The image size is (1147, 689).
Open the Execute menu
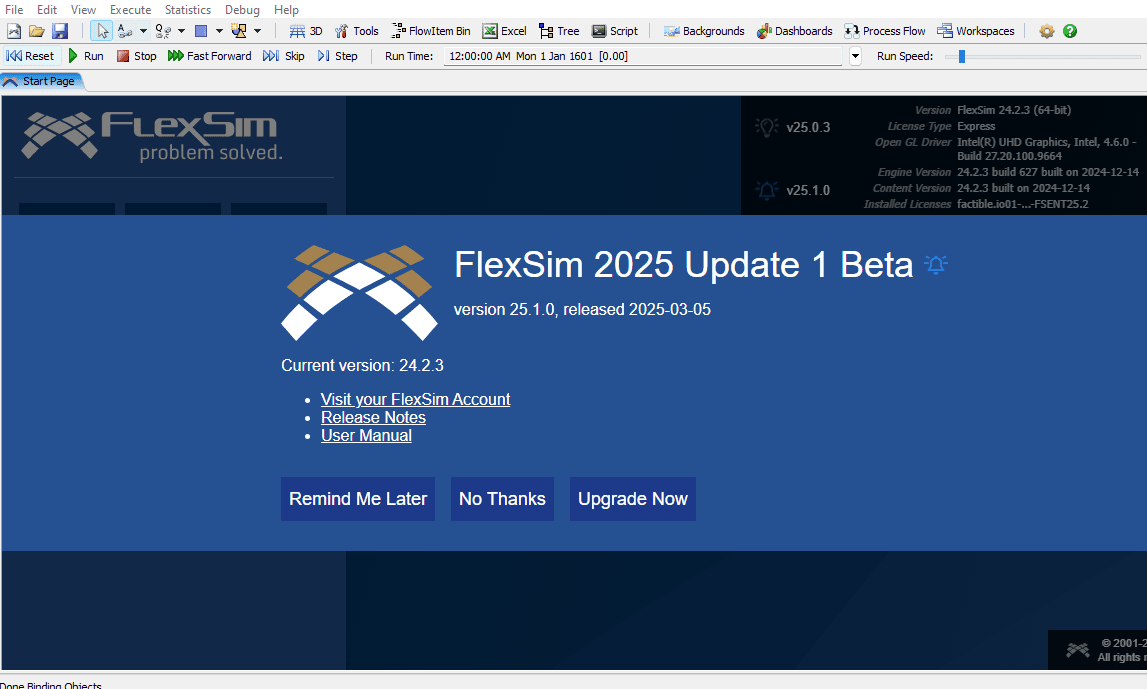click(130, 10)
